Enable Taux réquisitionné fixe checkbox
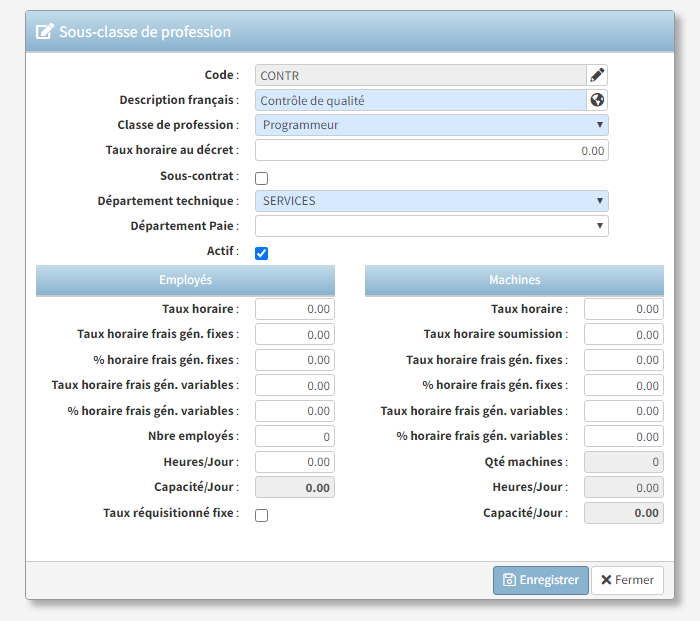The height and width of the screenshot is (621, 700). click(x=262, y=515)
